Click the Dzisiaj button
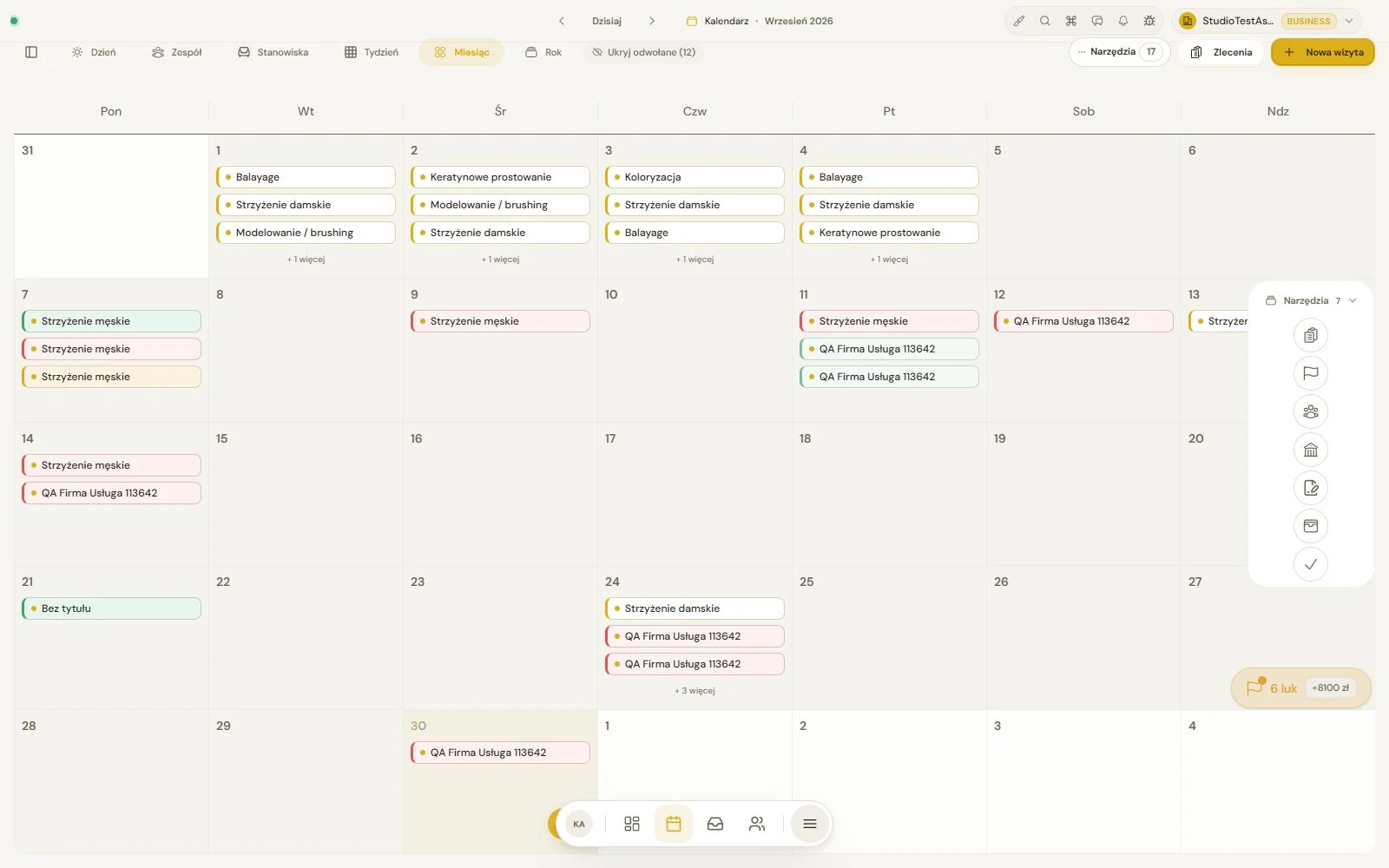The height and width of the screenshot is (868, 1389). coord(607,21)
